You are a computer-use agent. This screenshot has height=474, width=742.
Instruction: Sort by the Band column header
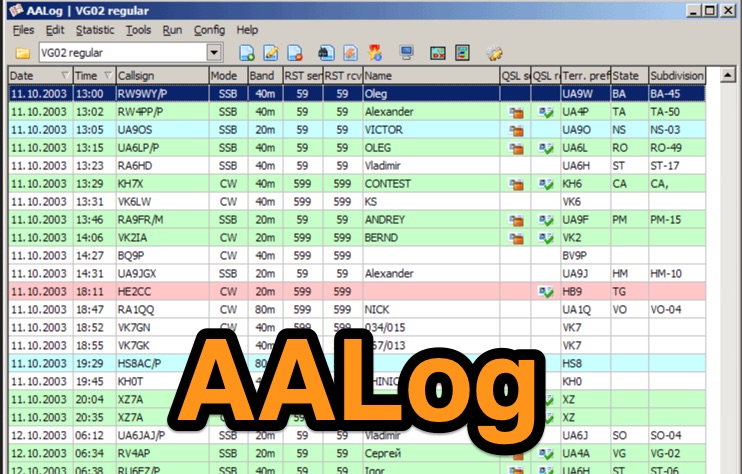point(265,75)
